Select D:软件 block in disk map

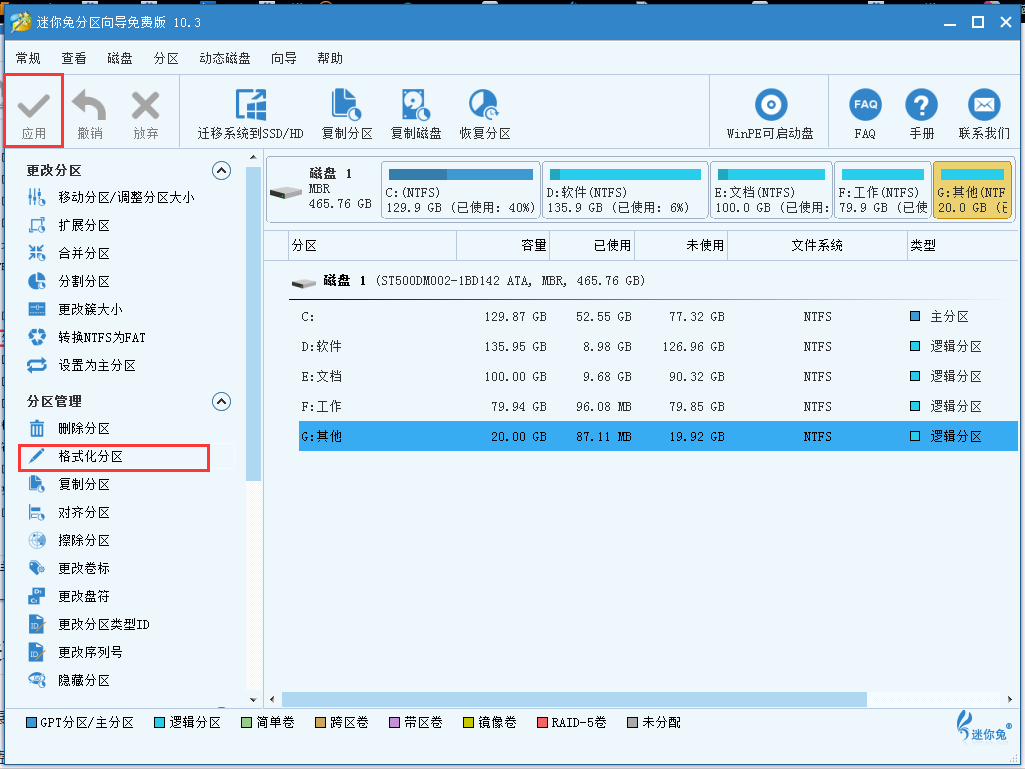626,190
